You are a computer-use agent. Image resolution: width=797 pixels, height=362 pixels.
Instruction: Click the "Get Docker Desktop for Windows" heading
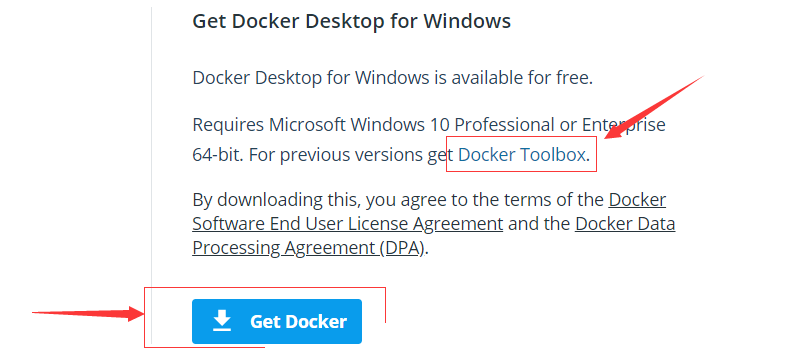click(352, 21)
